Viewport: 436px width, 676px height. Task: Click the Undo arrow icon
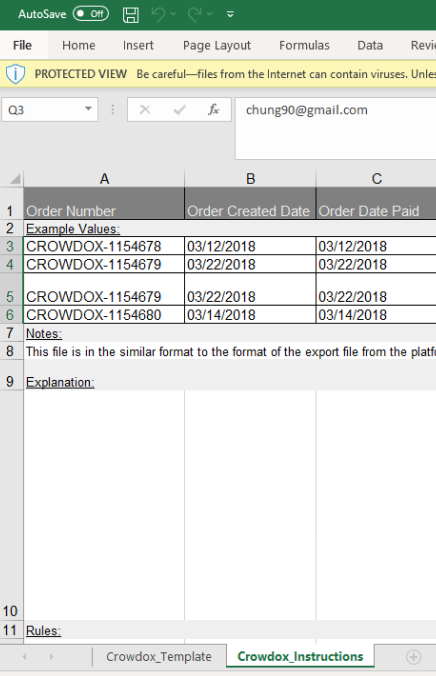(158, 15)
